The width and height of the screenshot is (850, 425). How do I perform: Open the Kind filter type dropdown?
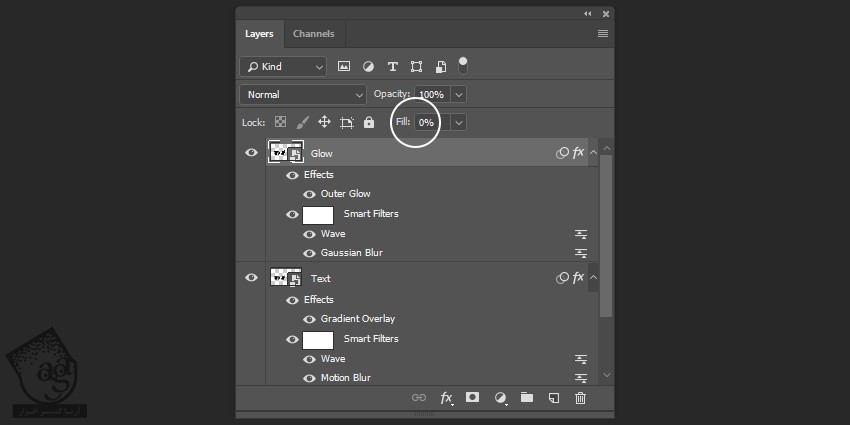283,67
